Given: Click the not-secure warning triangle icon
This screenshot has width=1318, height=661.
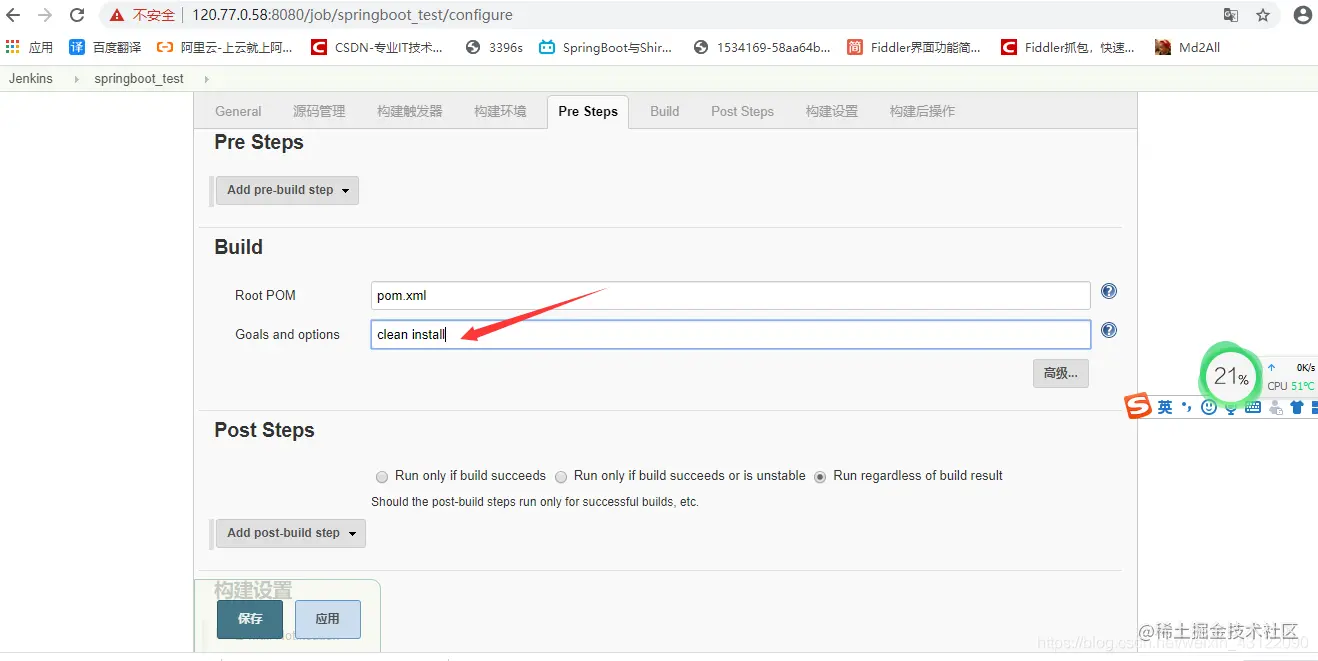Looking at the screenshot, I should [117, 15].
